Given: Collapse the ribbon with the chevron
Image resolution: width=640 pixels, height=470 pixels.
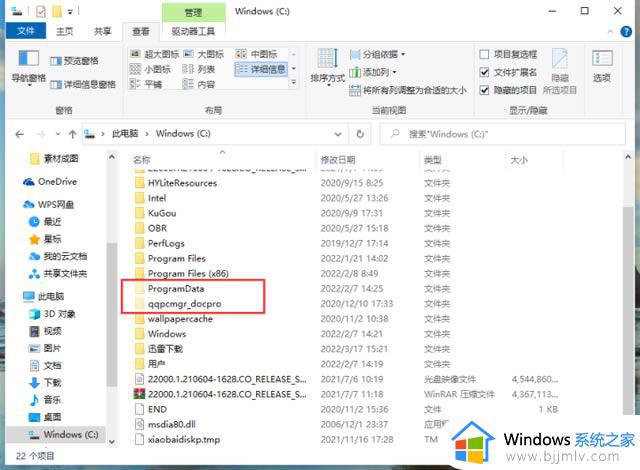Looking at the screenshot, I should (x=611, y=31).
